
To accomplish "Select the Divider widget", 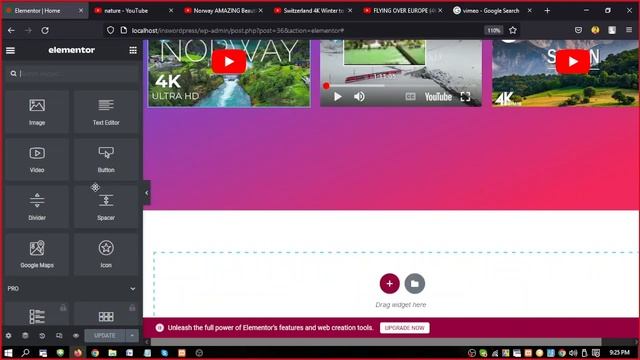I will (37, 207).
